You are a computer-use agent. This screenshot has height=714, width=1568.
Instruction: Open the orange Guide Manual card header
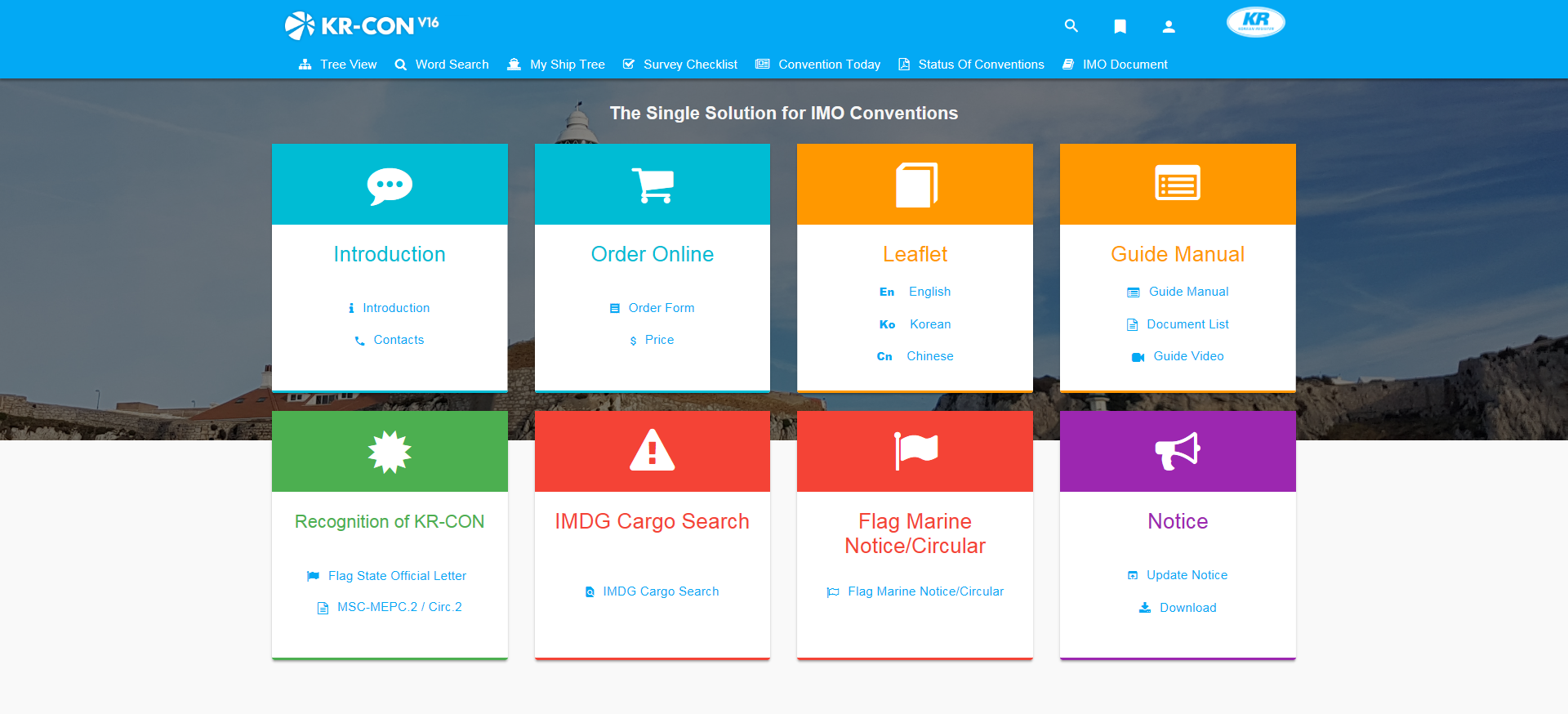tap(1177, 185)
